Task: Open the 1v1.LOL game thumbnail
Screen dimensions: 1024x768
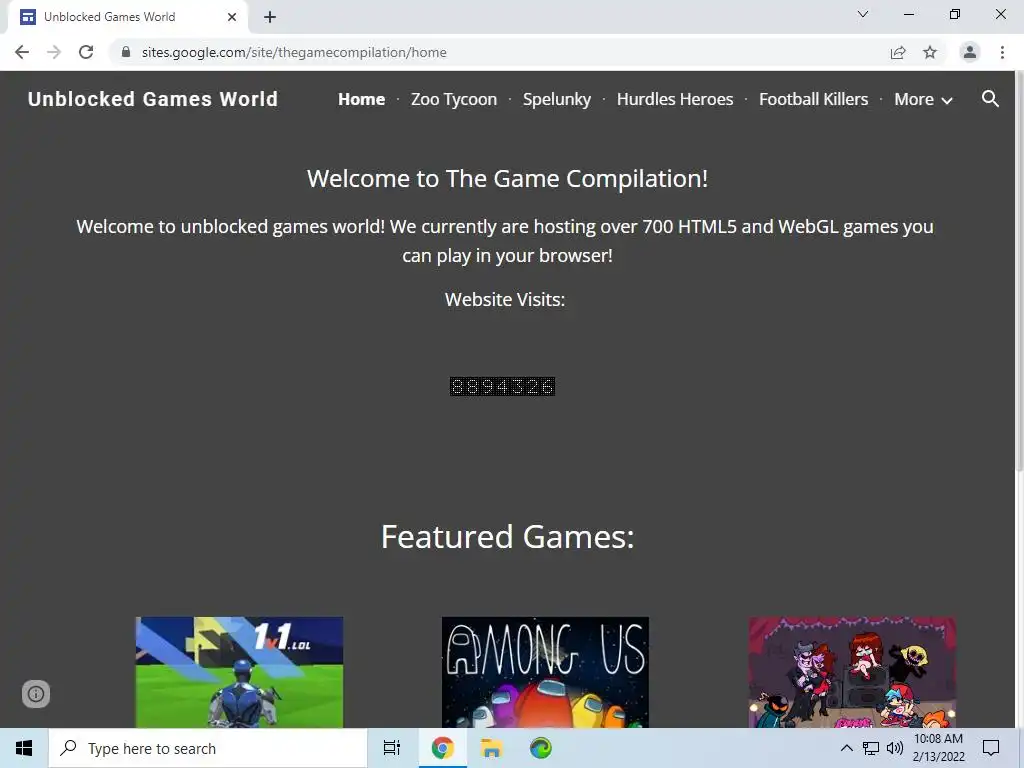Action: point(239,672)
